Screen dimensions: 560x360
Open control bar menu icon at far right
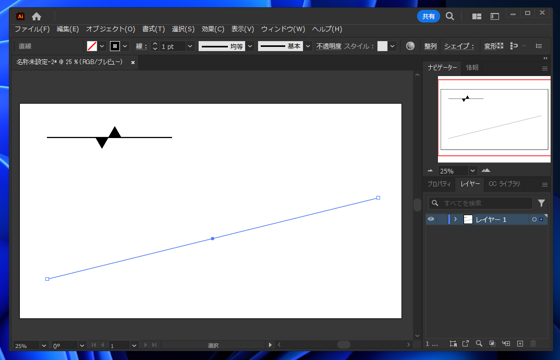point(539,46)
